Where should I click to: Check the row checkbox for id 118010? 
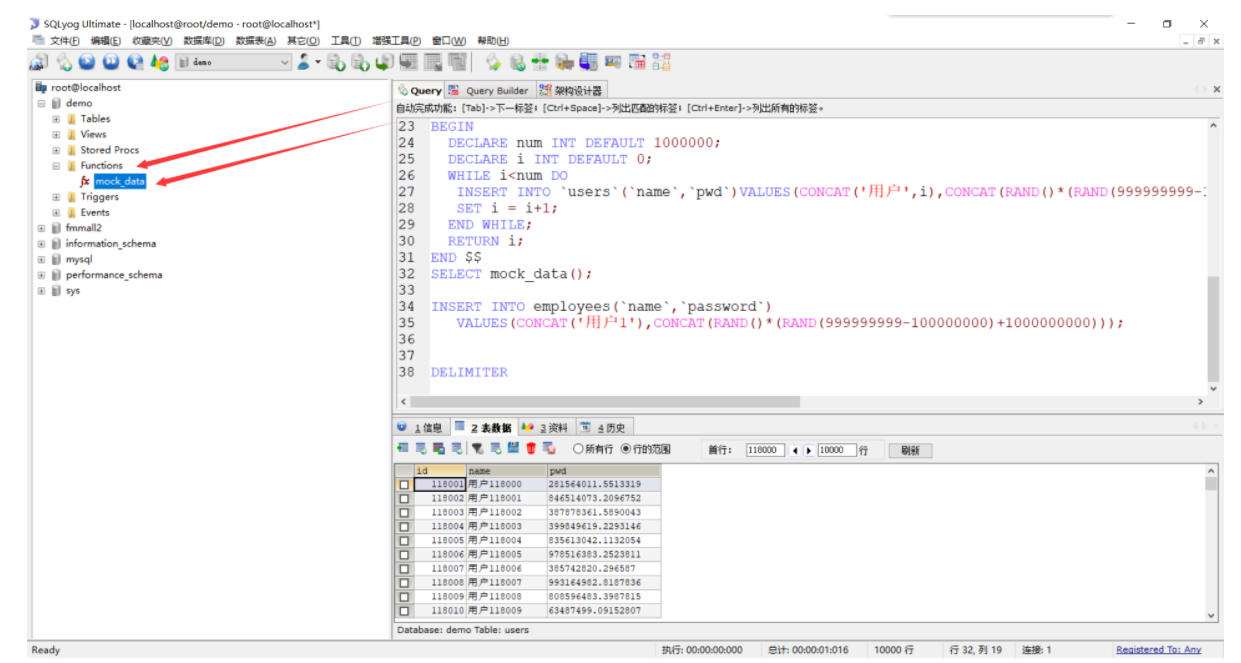(x=404, y=610)
